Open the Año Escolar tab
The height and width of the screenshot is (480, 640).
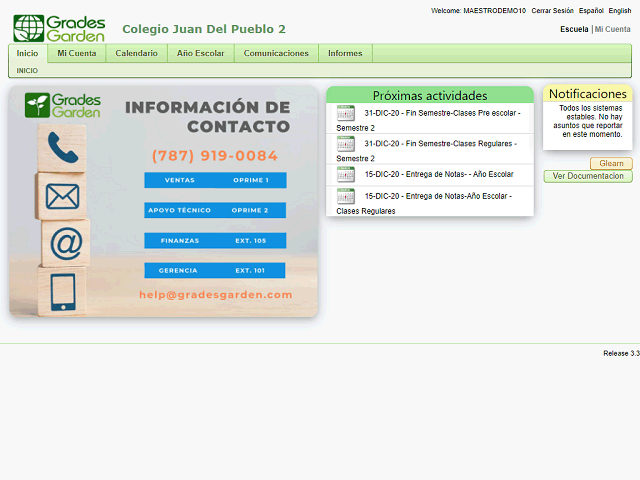tap(200, 53)
